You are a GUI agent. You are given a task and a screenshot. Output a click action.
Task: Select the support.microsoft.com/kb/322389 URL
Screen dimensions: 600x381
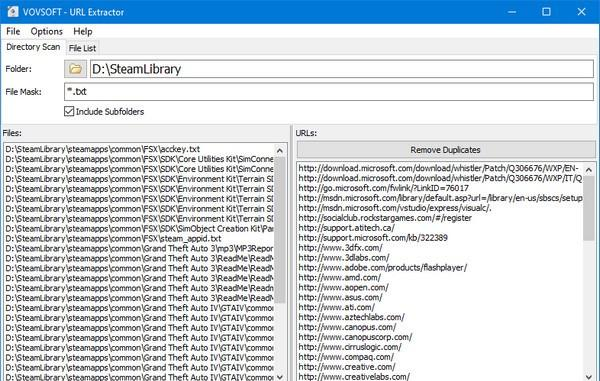tap(373, 238)
